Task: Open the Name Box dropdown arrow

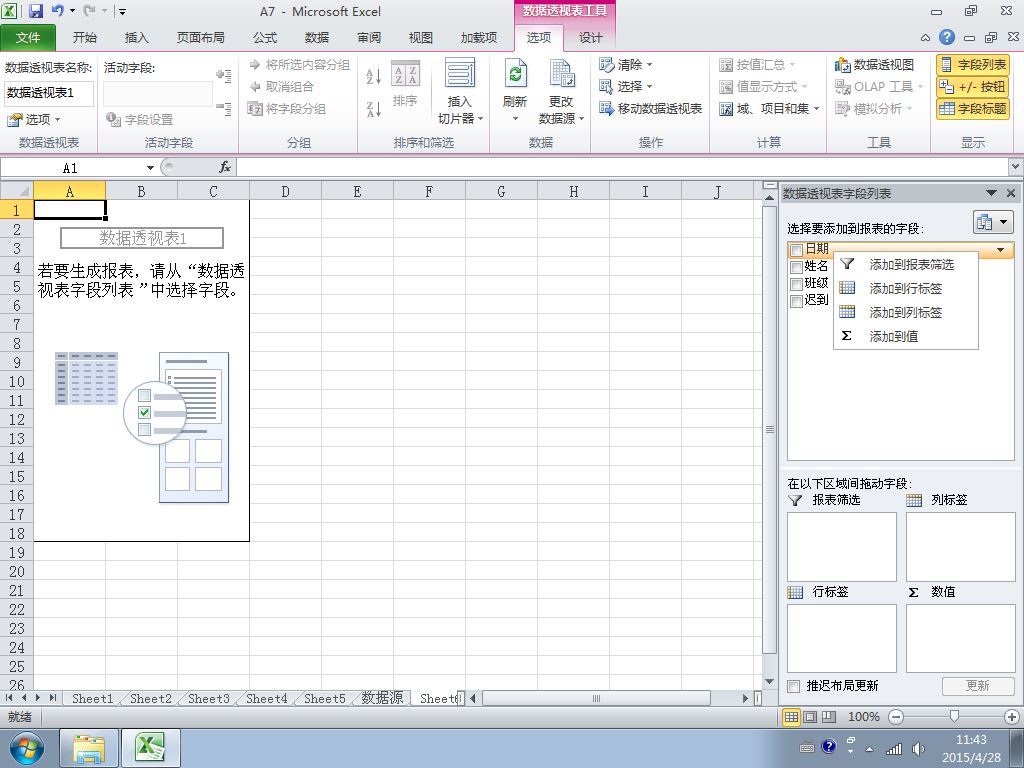Action: coord(150,168)
